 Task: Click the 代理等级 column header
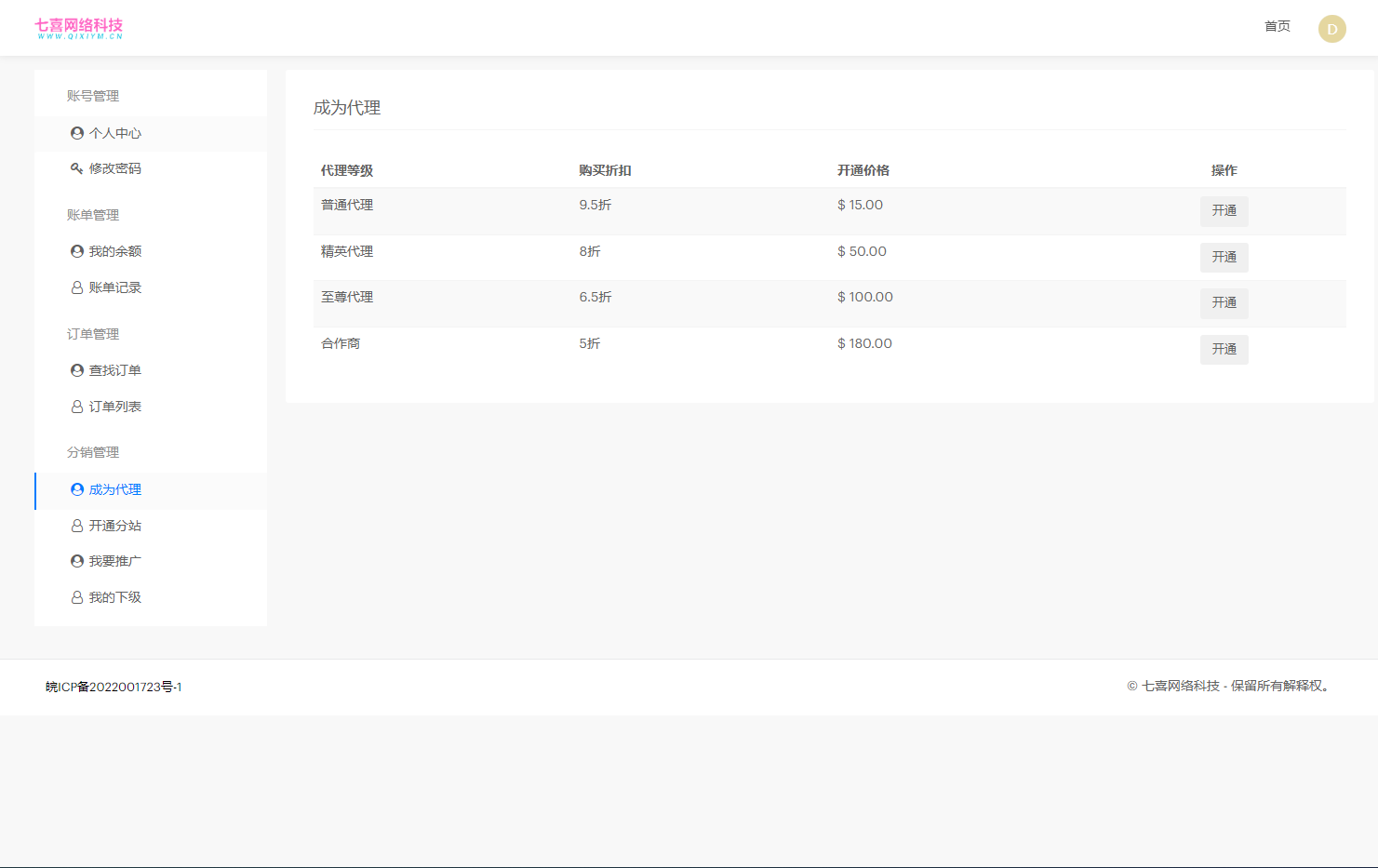pos(347,170)
